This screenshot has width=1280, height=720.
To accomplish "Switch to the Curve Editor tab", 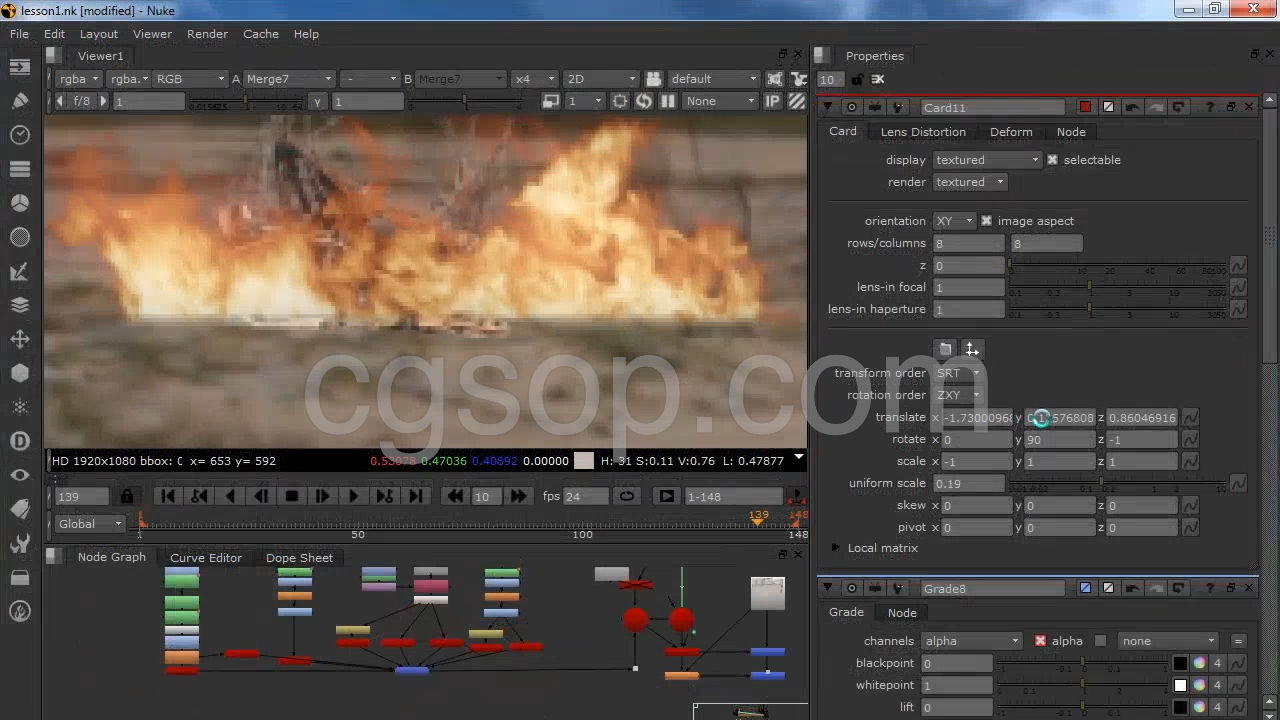I will point(206,558).
